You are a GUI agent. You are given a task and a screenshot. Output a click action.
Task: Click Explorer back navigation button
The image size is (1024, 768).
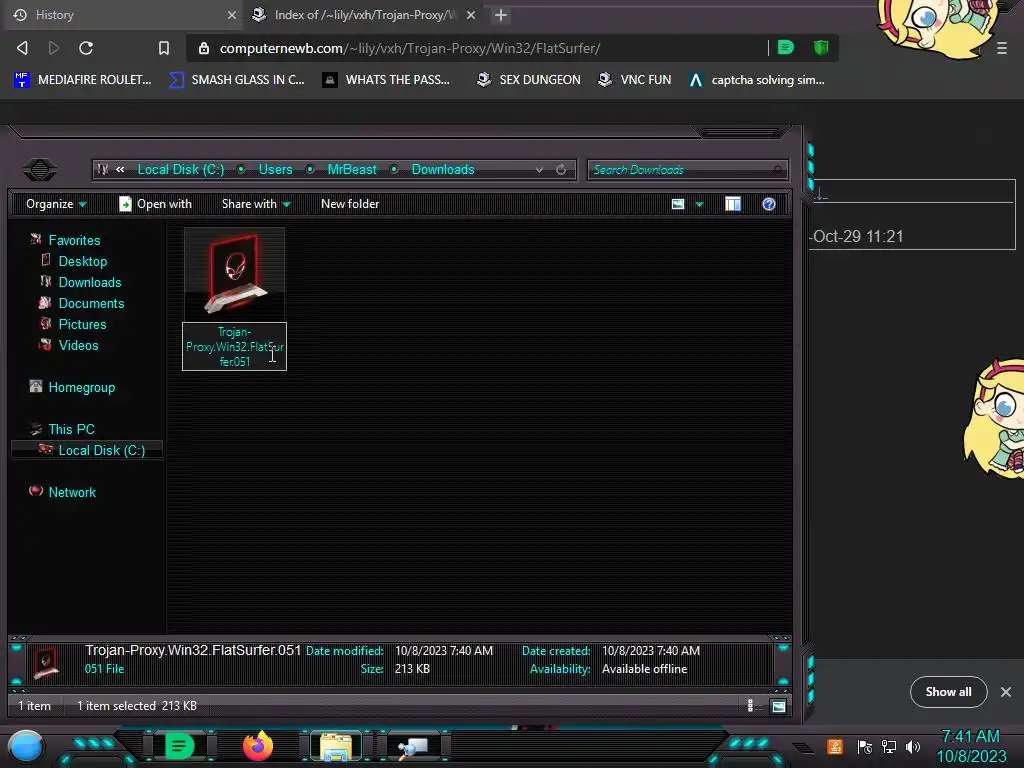click(x=39, y=170)
